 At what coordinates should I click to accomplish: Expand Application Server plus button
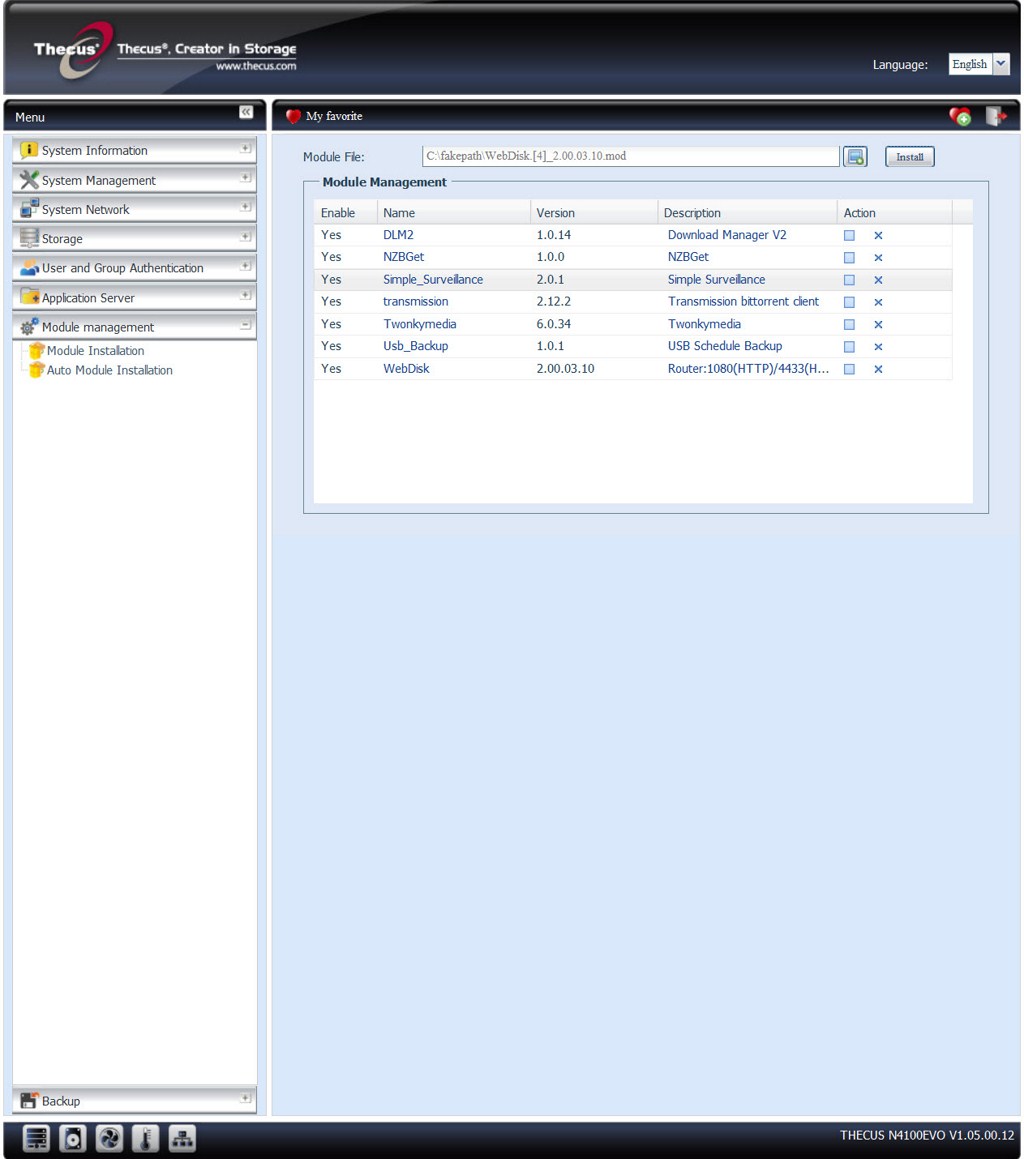pyautogui.click(x=245, y=296)
